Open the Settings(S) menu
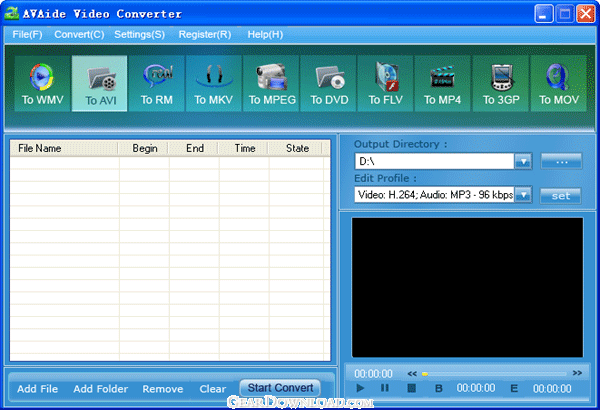Image resolution: width=600 pixels, height=410 pixels. pyautogui.click(x=139, y=34)
